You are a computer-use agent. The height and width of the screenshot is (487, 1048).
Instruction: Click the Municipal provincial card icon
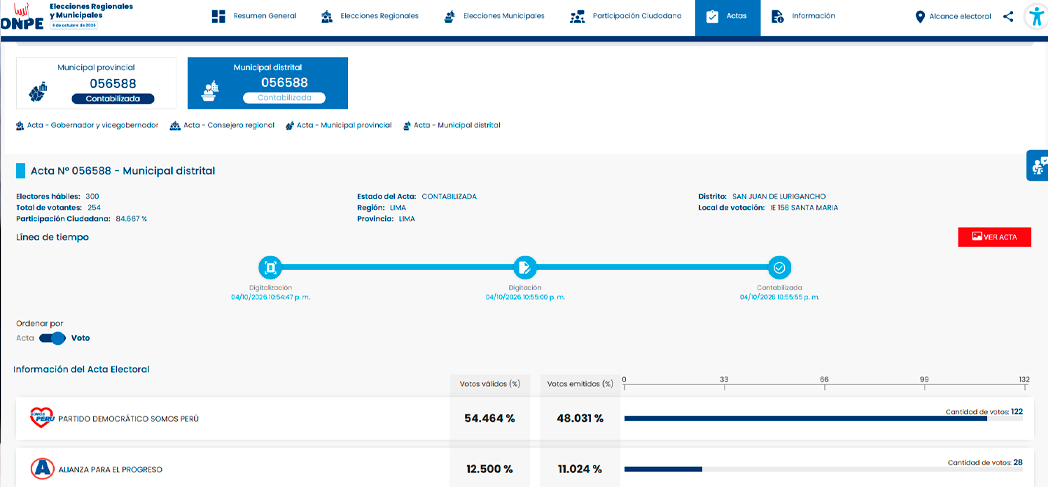point(38,92)
